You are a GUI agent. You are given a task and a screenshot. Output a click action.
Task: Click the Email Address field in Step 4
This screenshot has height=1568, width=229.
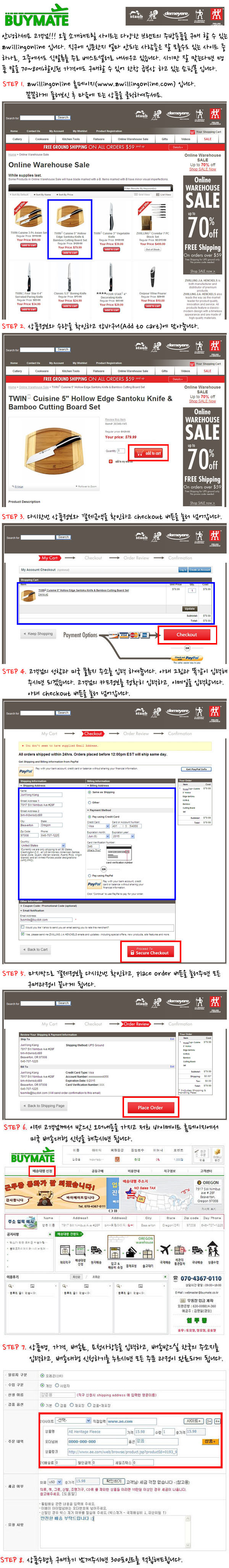tap(46, 920)
